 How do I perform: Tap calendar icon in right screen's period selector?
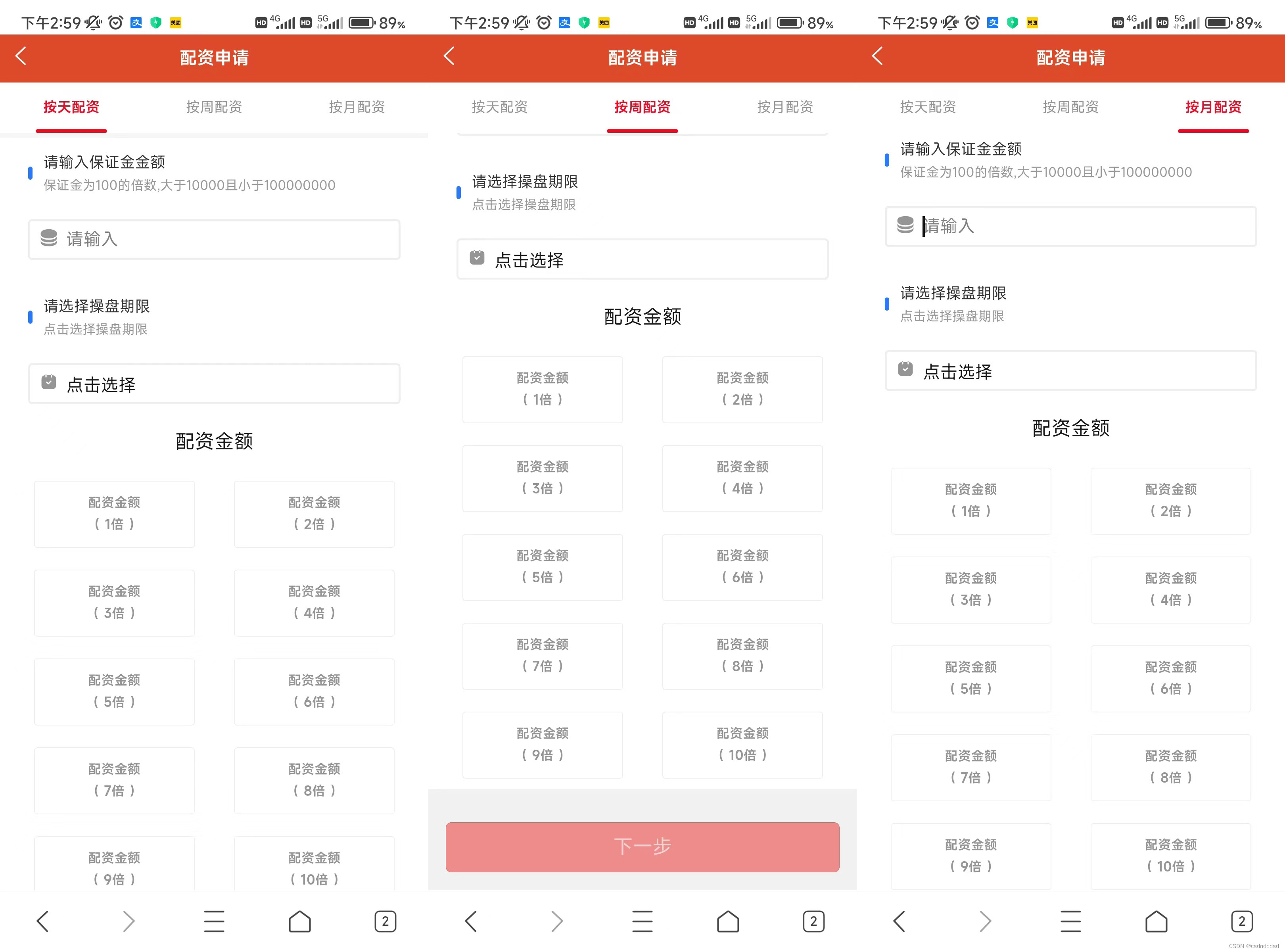pyautogui.click(x=905, y=369)
